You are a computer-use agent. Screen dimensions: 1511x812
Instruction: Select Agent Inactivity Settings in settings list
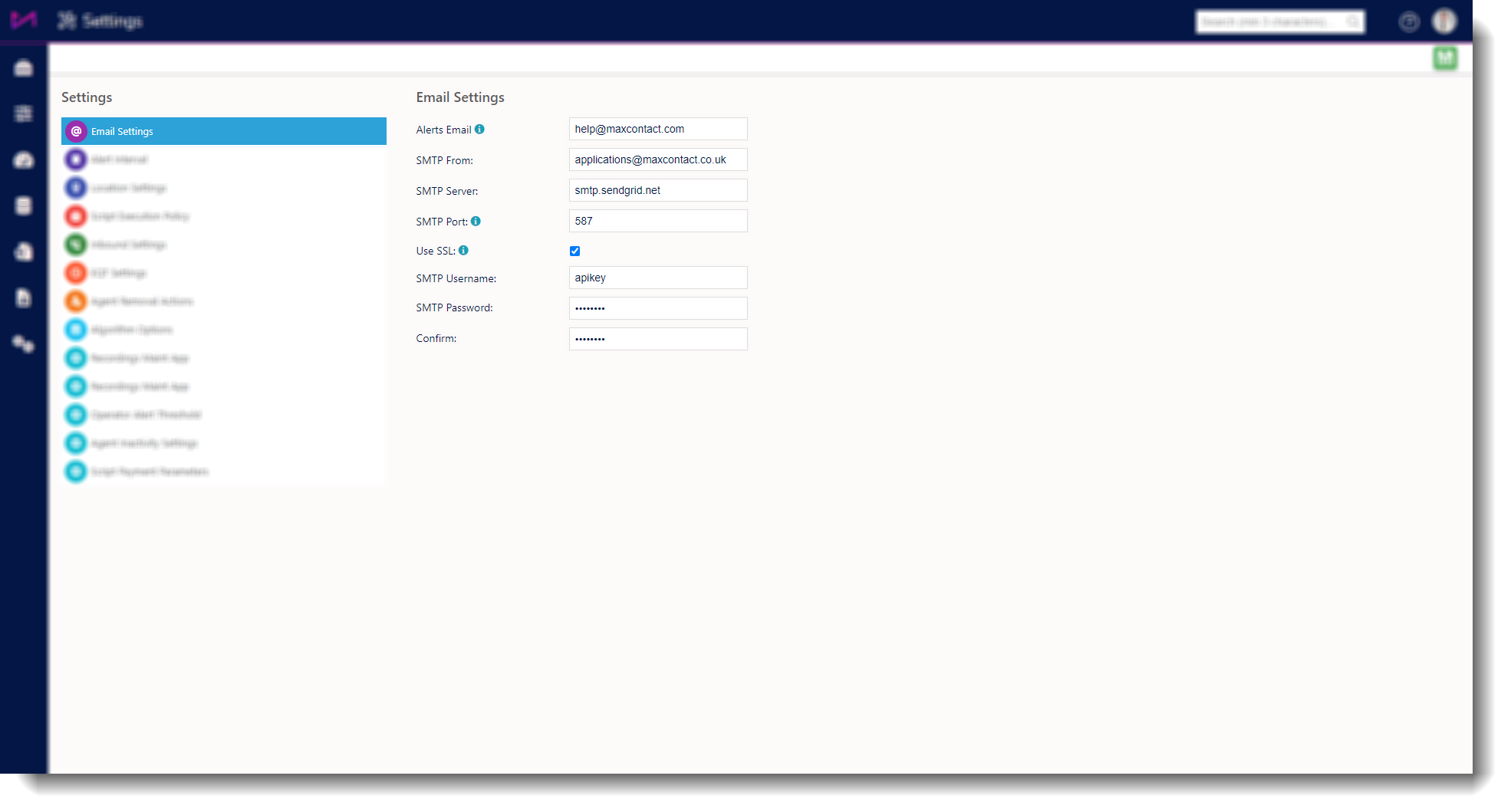[223, 443]
